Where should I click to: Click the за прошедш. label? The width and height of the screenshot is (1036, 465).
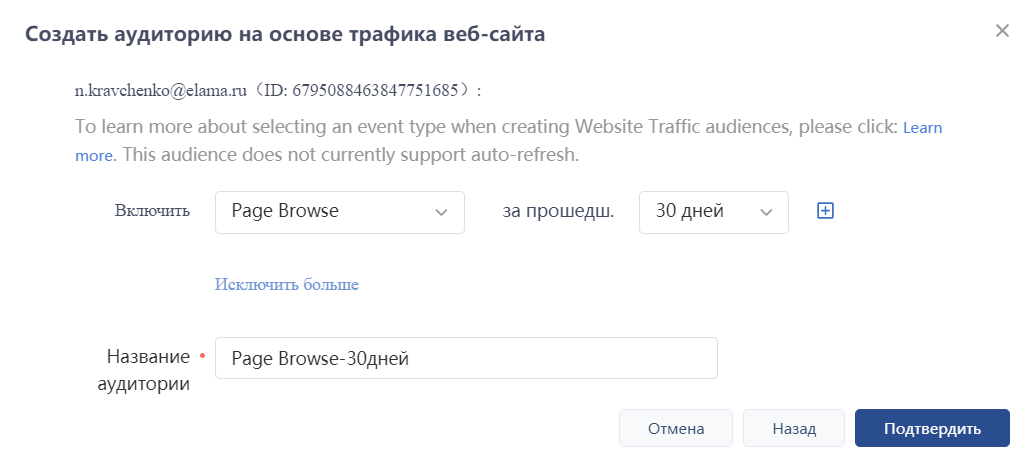(557, 212)
